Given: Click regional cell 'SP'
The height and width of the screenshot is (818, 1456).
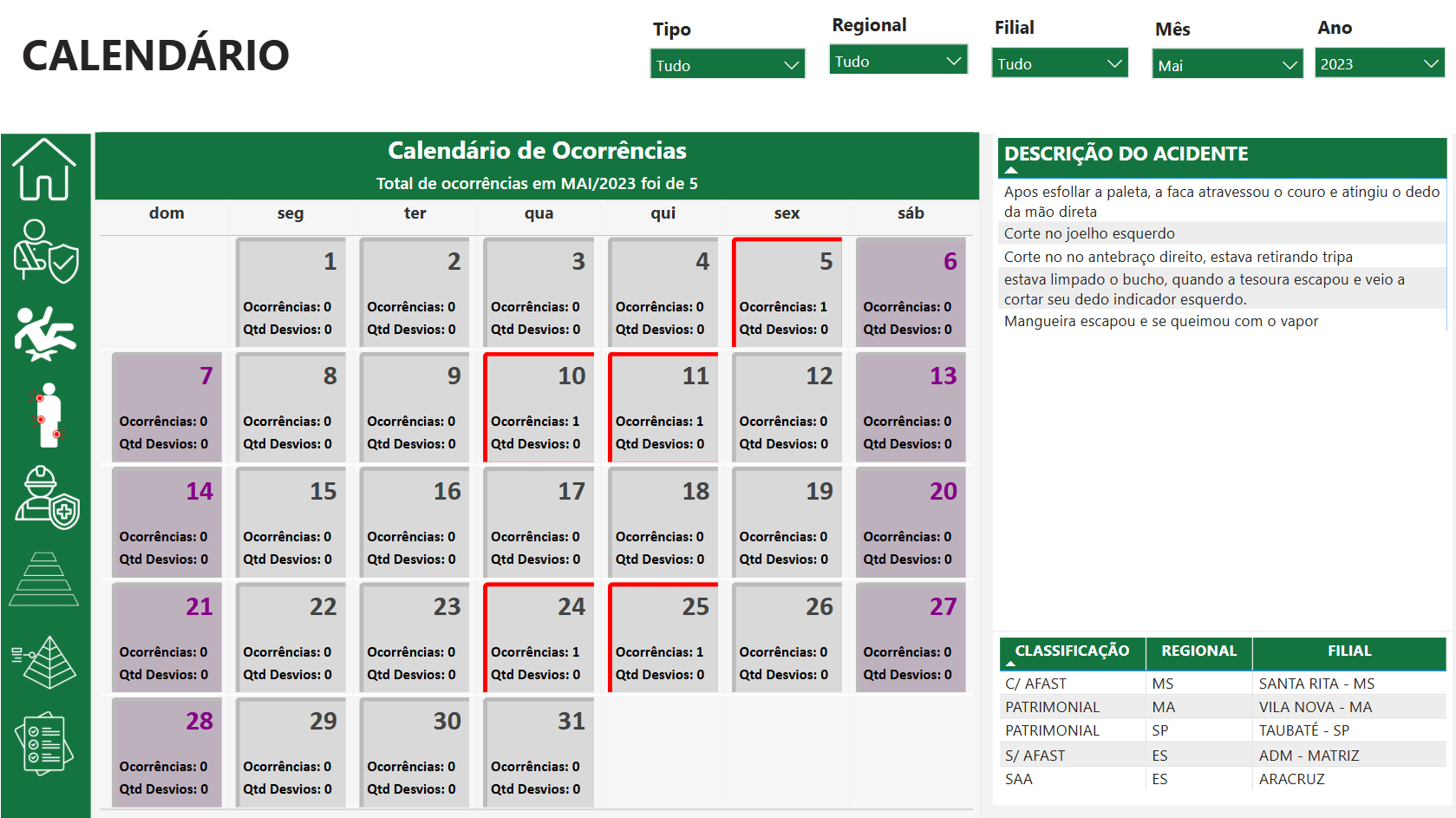Looking at the screenshot, I should [1160, 730].
